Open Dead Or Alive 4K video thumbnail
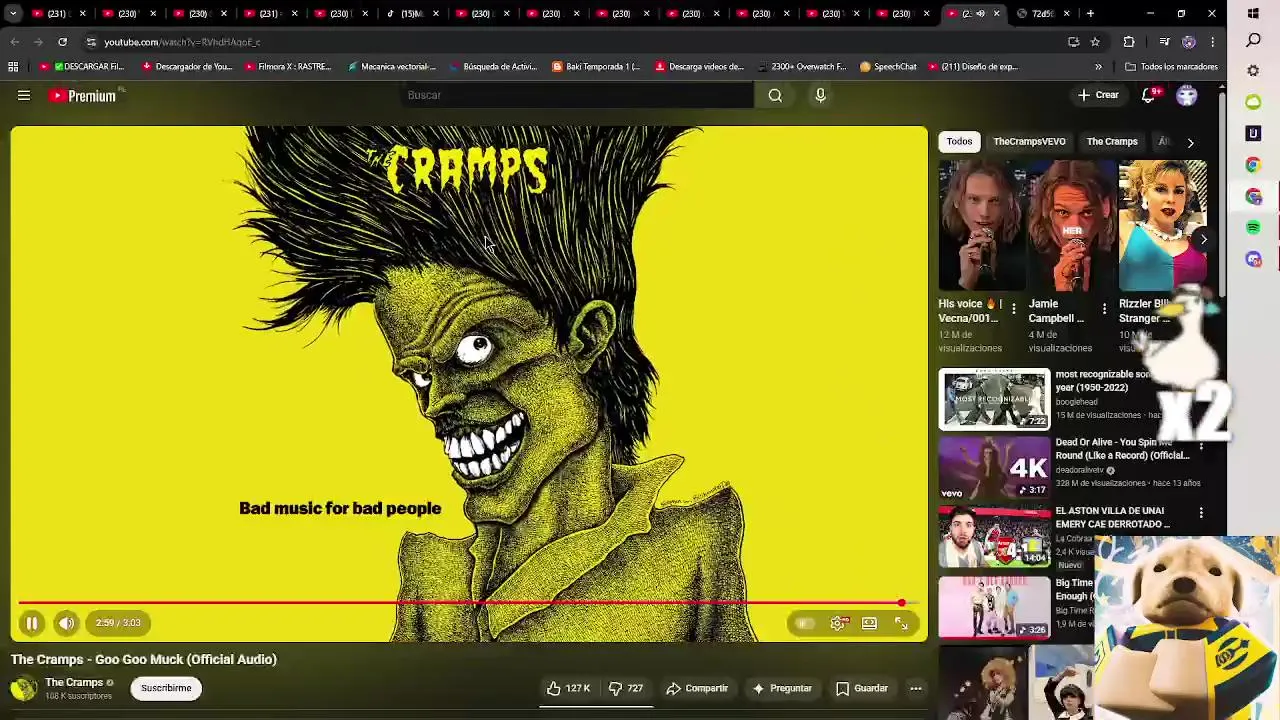 pos(994,468)
